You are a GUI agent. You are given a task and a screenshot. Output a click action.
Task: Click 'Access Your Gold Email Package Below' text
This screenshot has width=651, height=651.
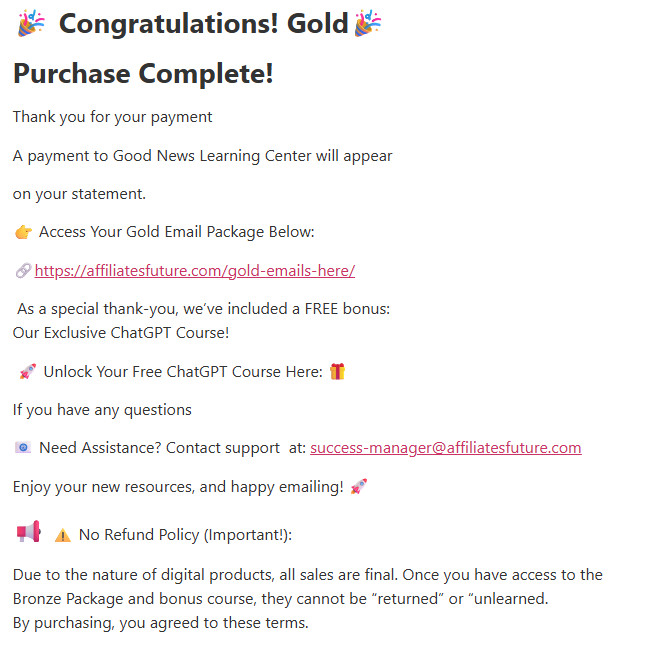(176, 233)
